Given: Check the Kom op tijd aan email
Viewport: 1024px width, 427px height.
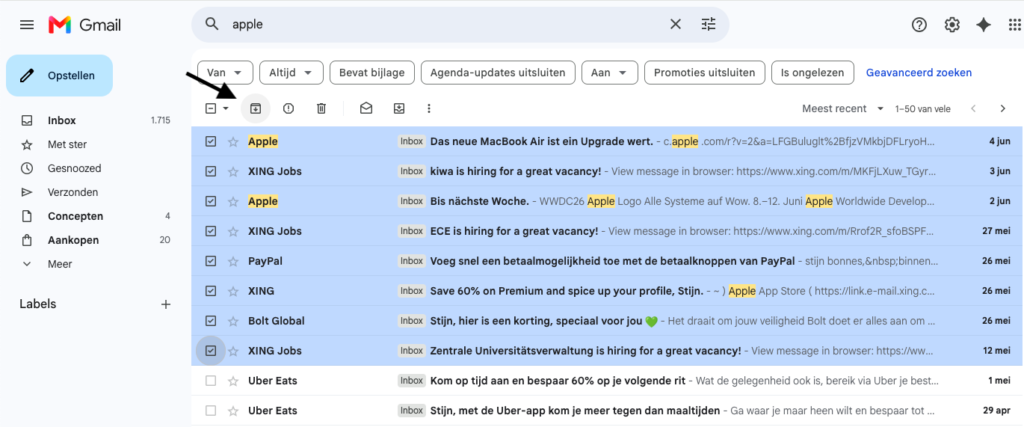Looking at the screenshot, I should pos(210,381).
